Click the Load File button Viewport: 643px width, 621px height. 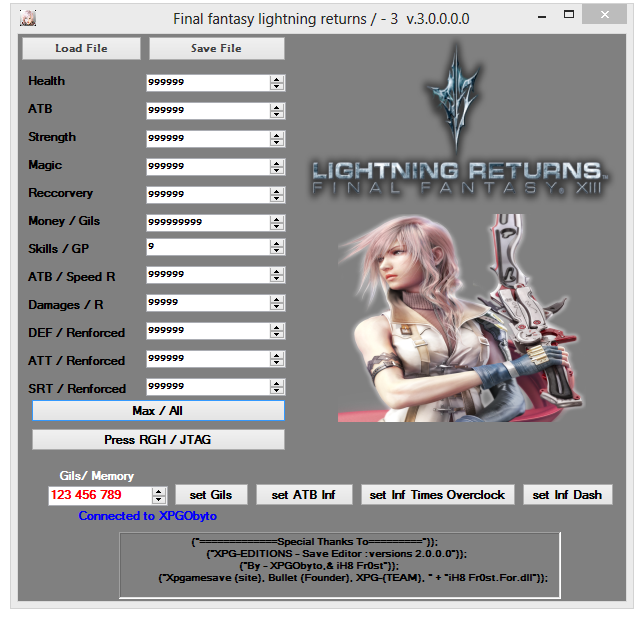coord(81,48)
